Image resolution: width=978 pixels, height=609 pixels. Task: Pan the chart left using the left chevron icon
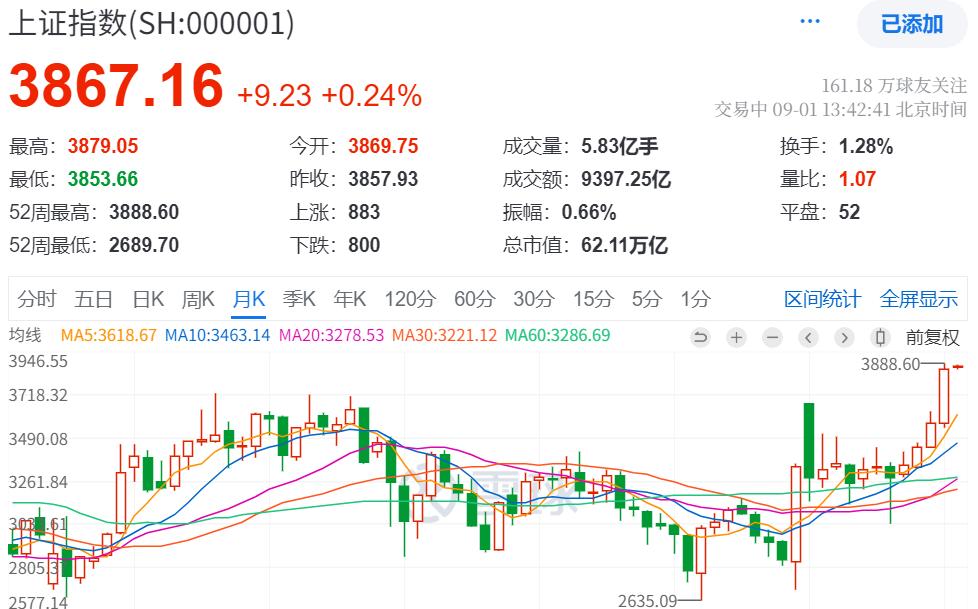(x=807, y=338)
